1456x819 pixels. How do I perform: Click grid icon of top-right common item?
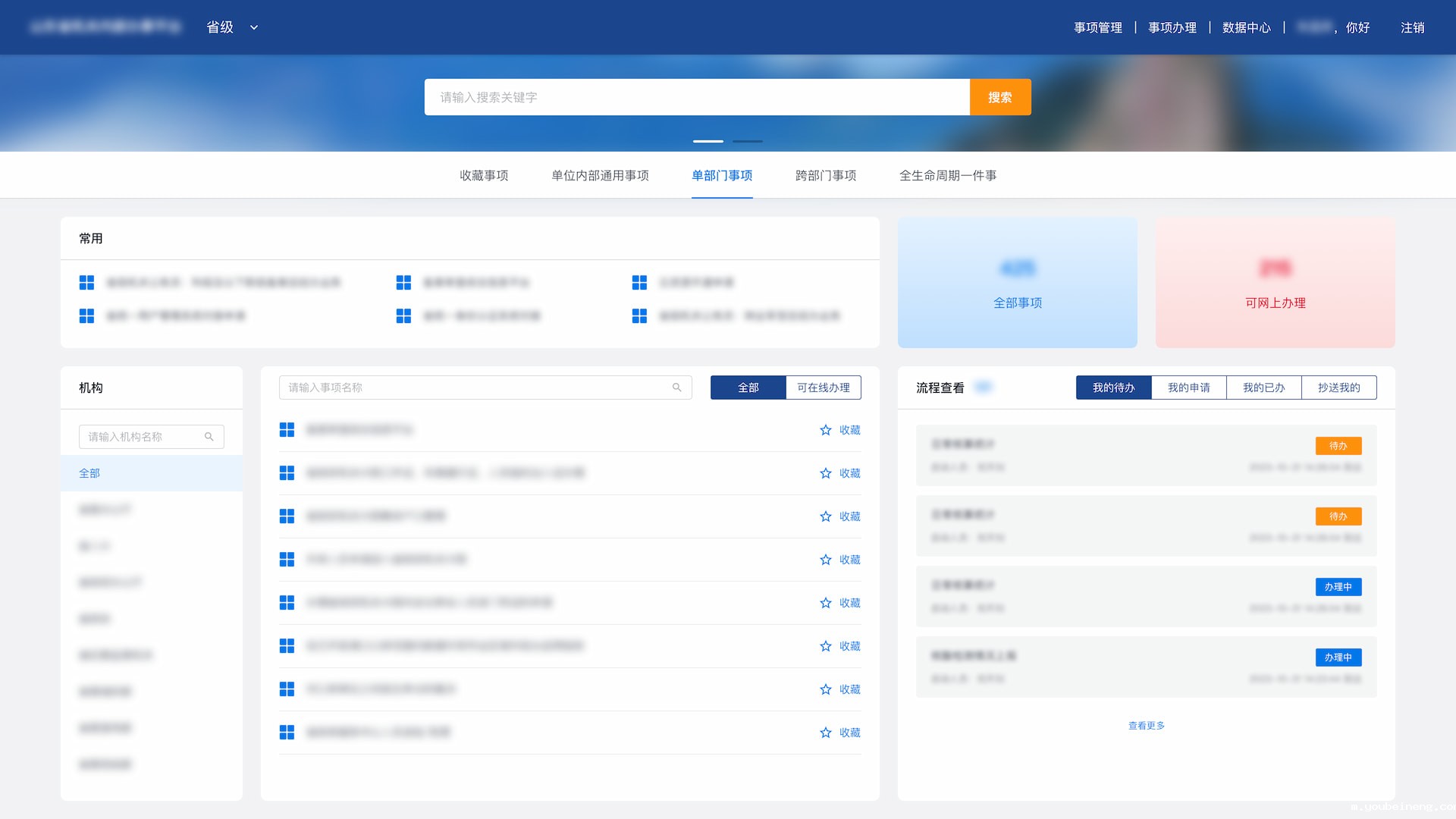point(639,282)
